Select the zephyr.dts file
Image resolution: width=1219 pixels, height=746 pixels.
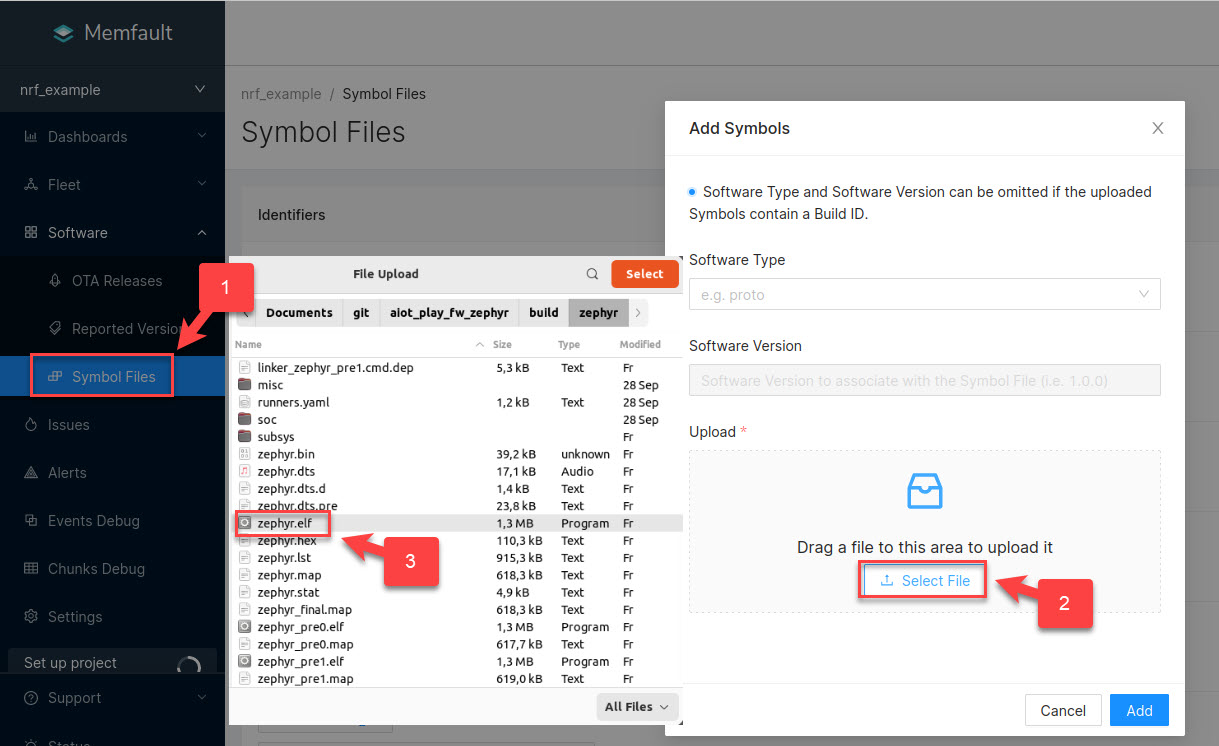(457, 471)
